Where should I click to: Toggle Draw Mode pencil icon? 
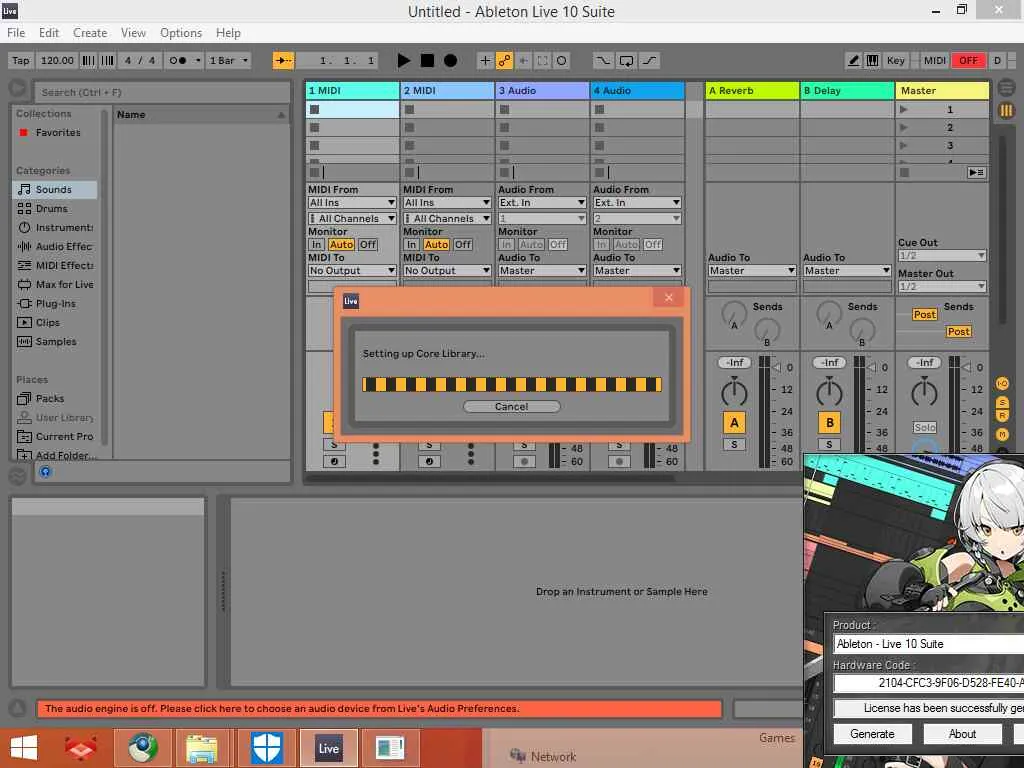click(x=854, y=61)
